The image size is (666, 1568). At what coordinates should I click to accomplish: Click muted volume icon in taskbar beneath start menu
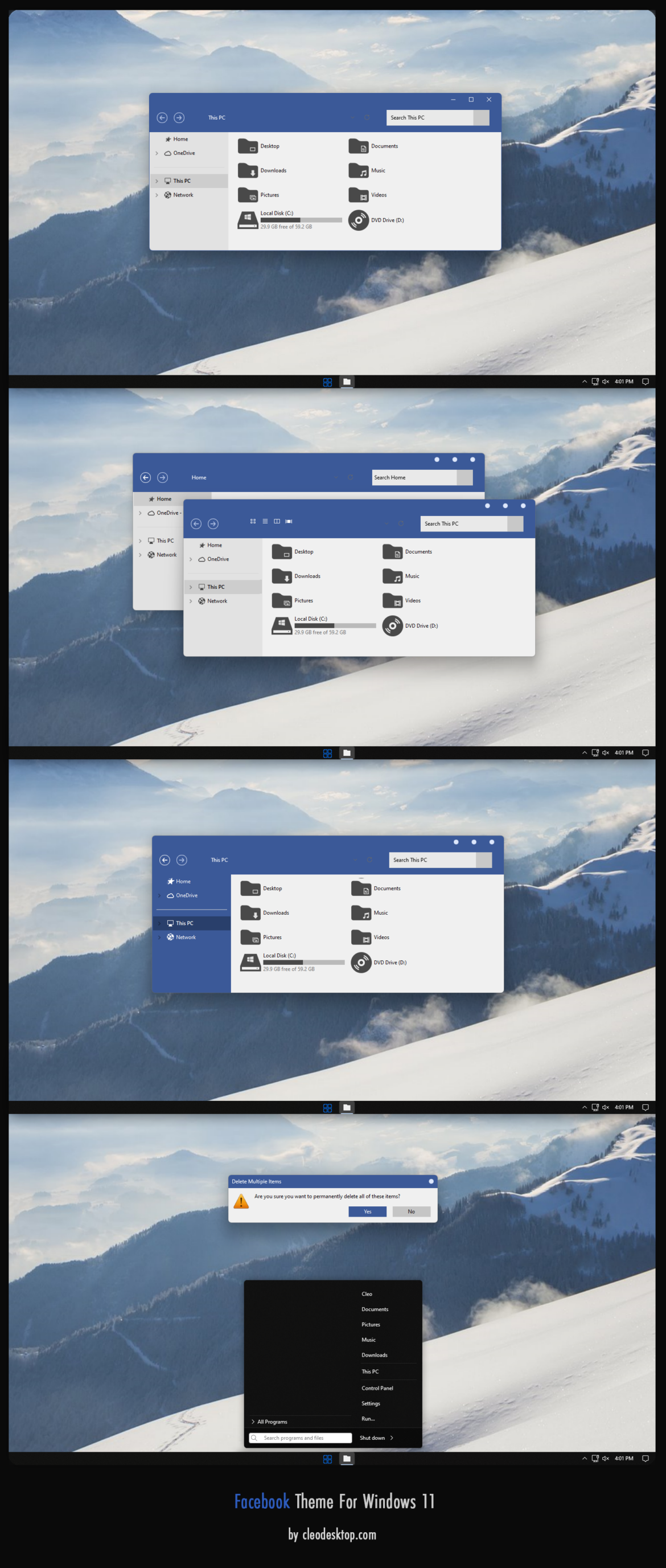pyautogui.click(x=605, y=1459)
